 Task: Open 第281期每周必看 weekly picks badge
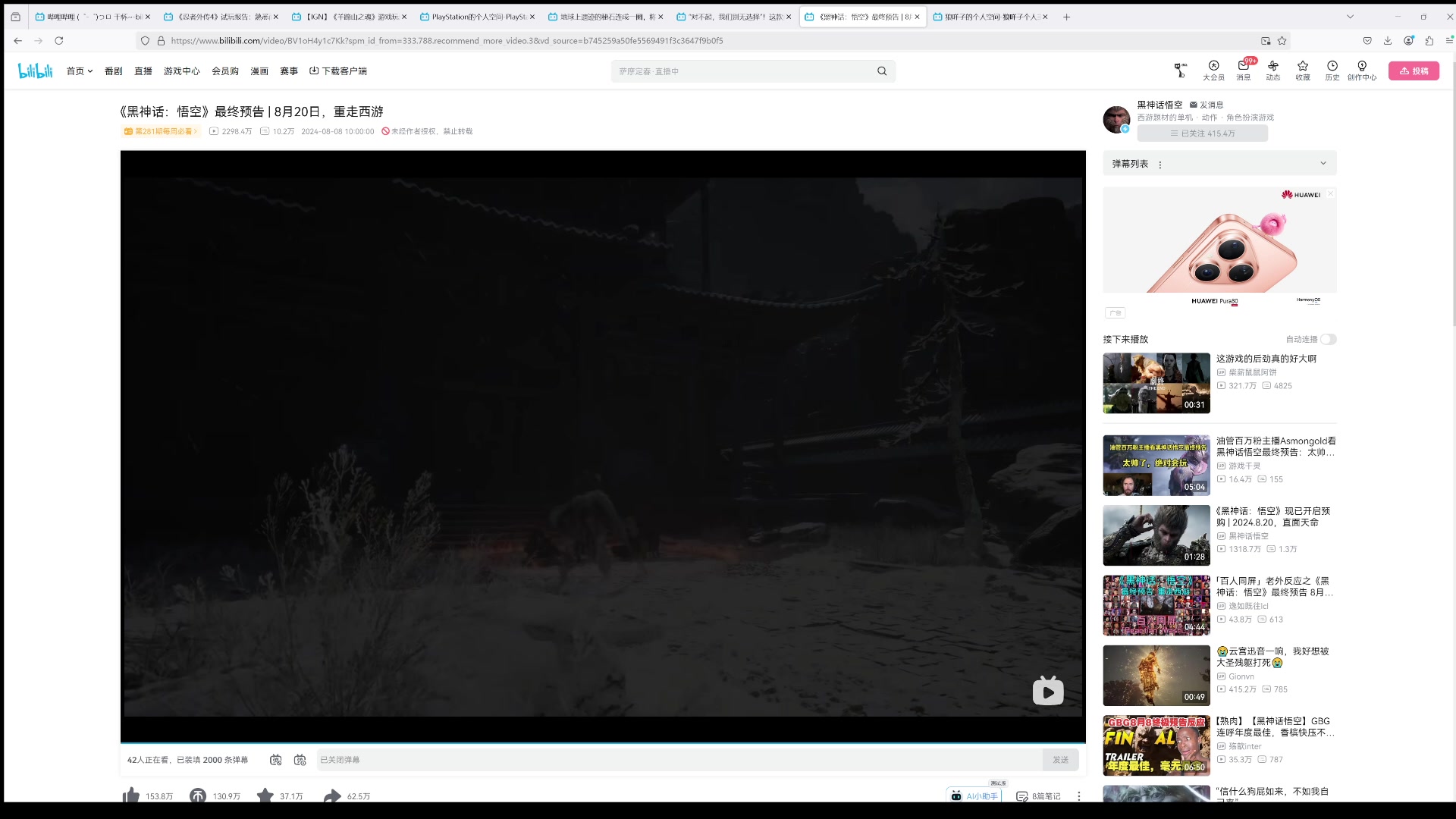pos(161,131)
